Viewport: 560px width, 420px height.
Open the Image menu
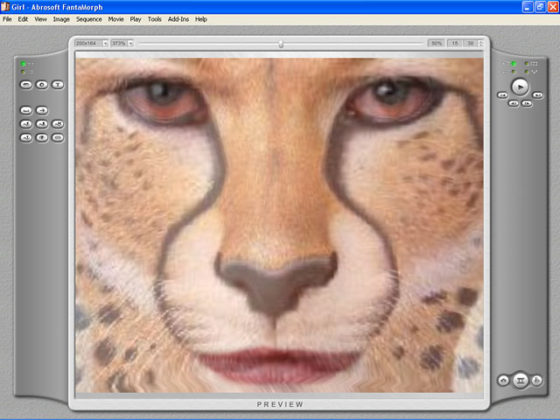(x=61, y=19)
